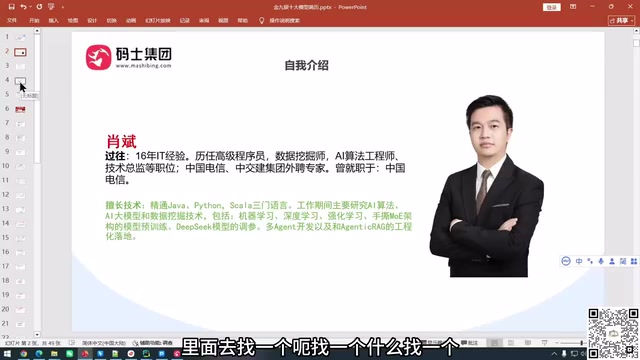The height and width of the screenshot is (360, 640).
Task: Click the 操作说明搜索 search field
Action: tap(284, 20)
